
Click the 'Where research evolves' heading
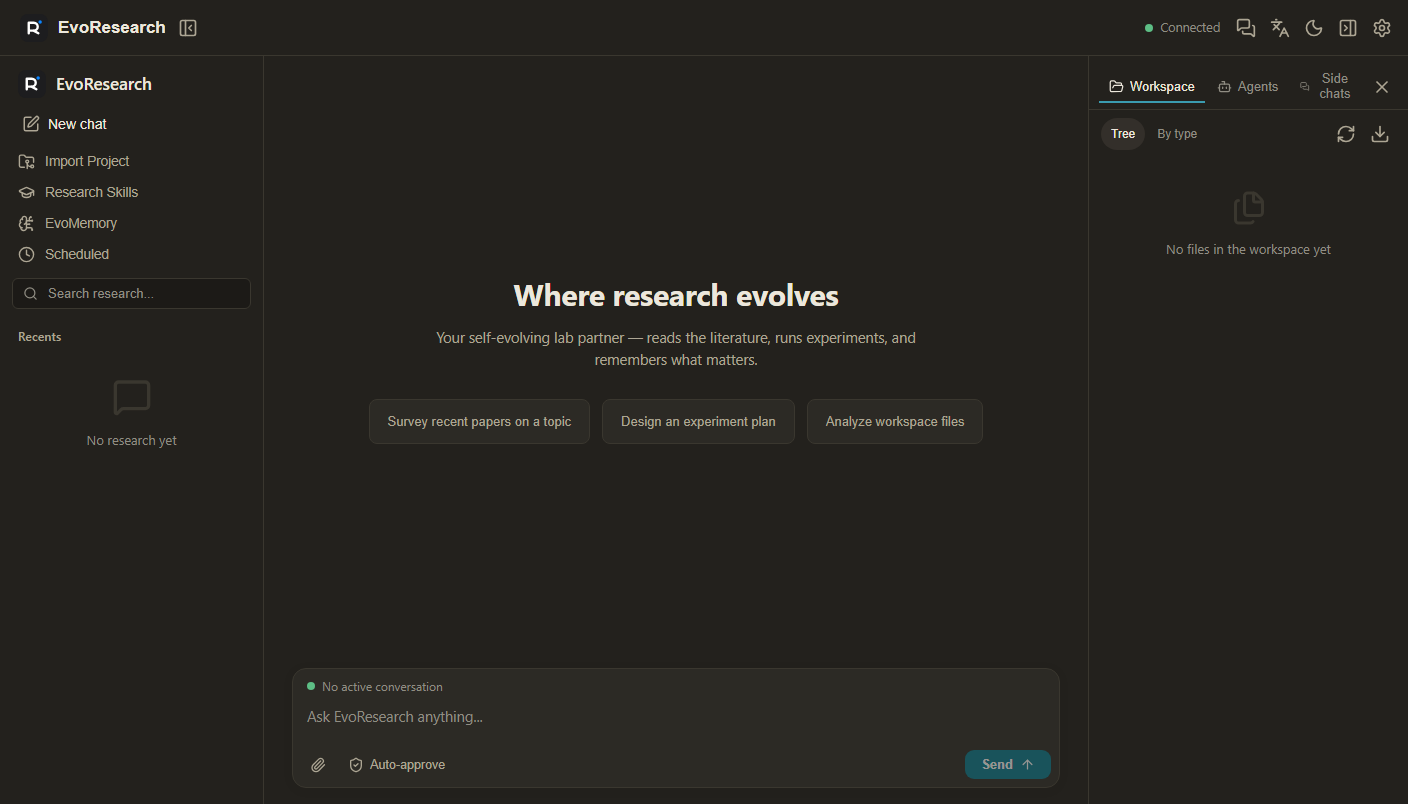point(676,296)
